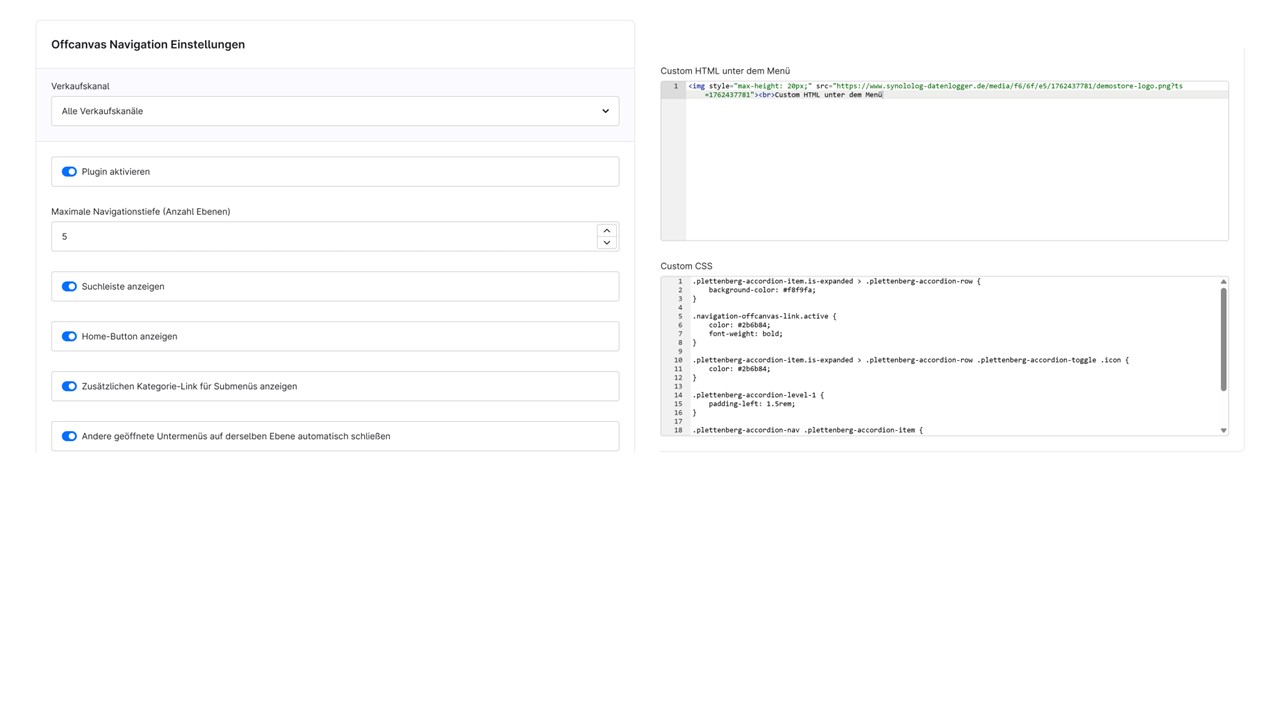Increase Maximale Navigationstiefe with up arrow
The width and height of the screenshot is (1280, 720).
[606, 230]
